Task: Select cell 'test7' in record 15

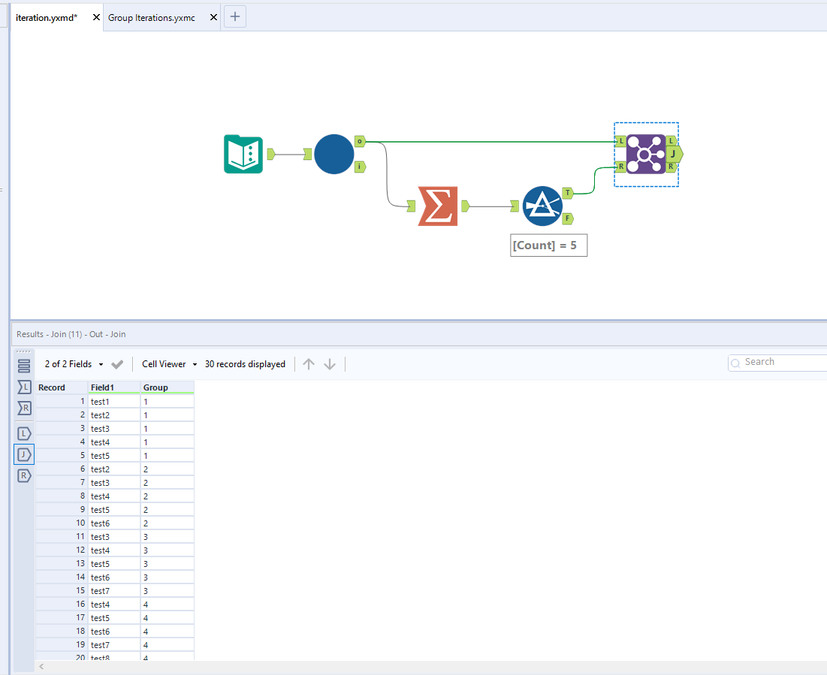Action: coord(114,591)
